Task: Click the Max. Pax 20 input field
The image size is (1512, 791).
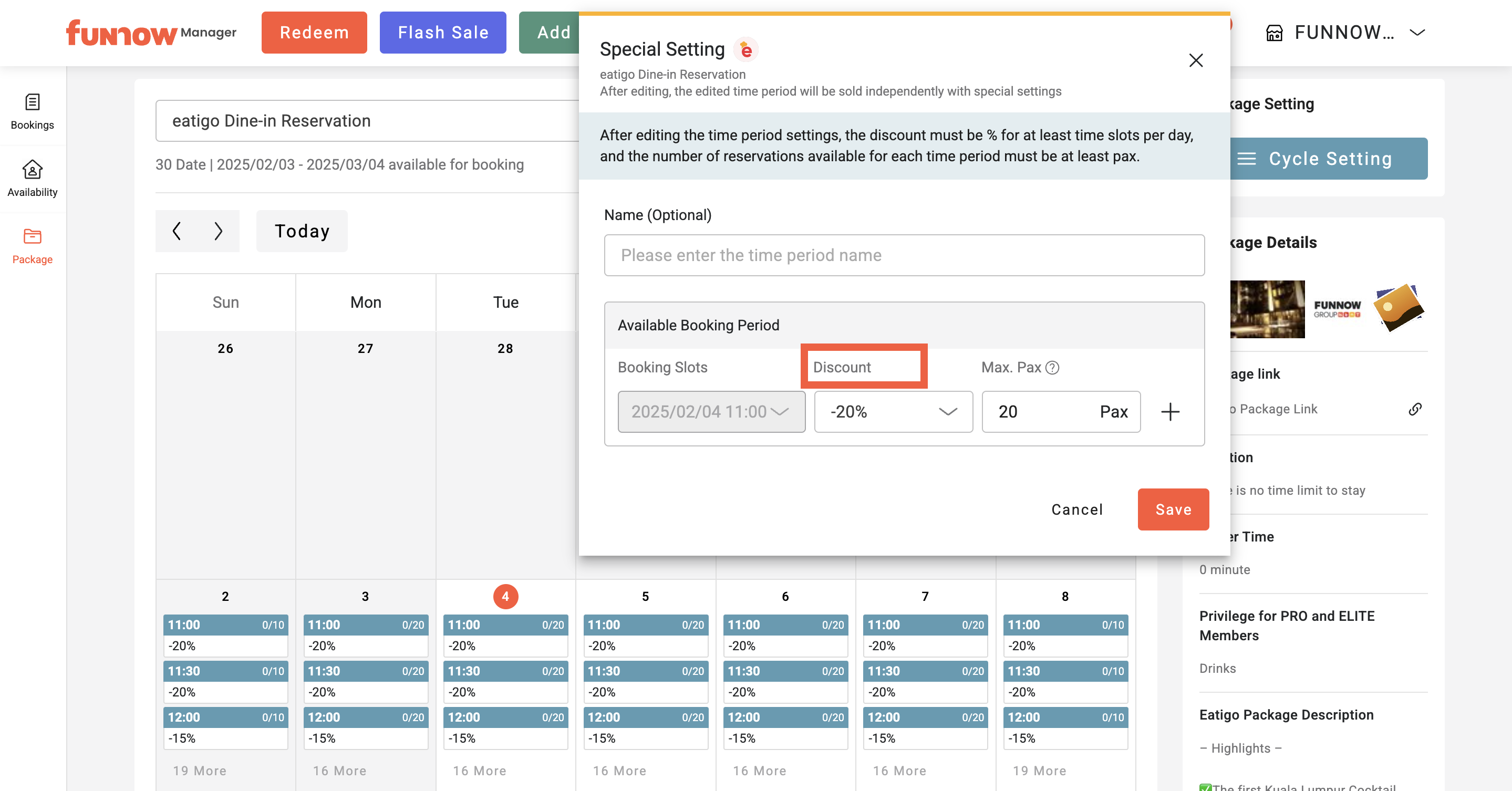Action: (x=1061, y=412)
